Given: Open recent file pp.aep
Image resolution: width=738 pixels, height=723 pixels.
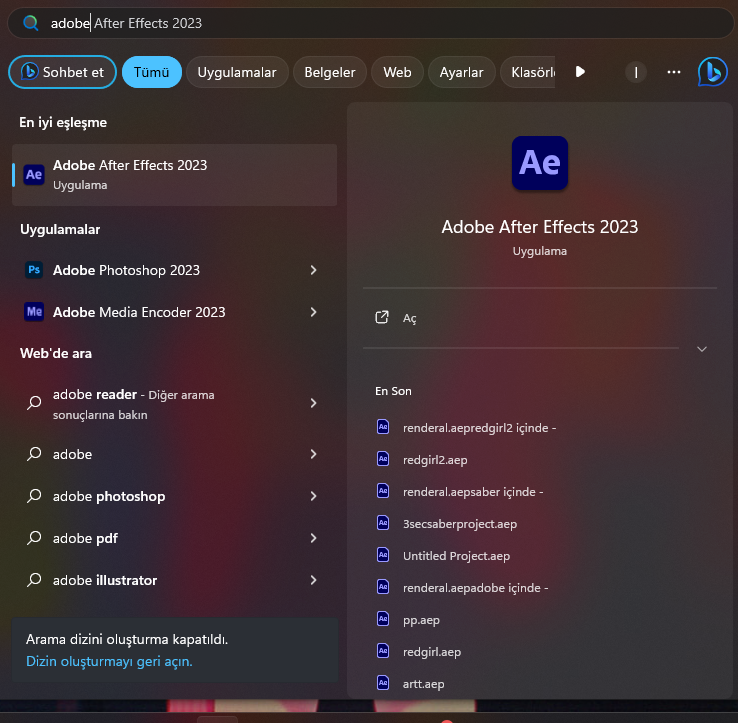Looking at the screenshot, I should coord(421,620).
